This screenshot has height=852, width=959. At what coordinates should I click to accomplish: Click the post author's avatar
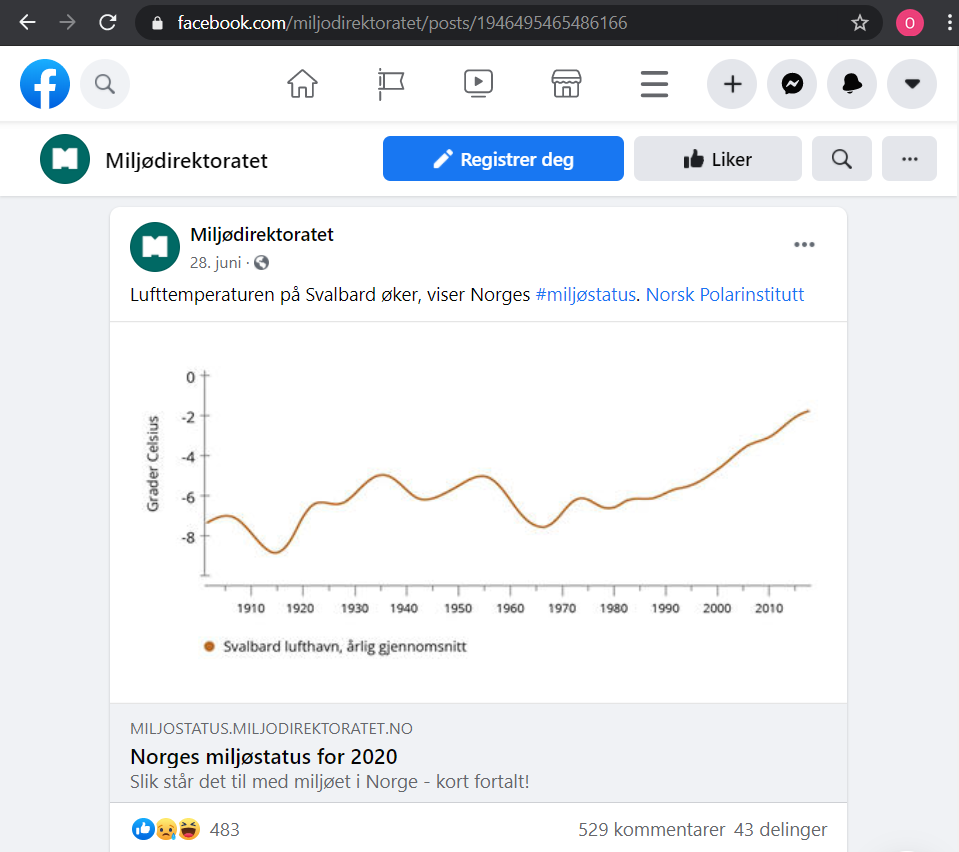tap(155, 246)
